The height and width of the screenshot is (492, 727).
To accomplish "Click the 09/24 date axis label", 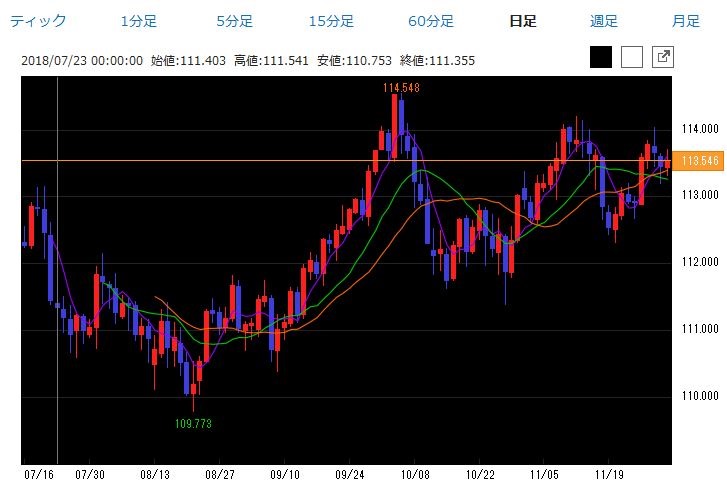I will click(350, 475).
